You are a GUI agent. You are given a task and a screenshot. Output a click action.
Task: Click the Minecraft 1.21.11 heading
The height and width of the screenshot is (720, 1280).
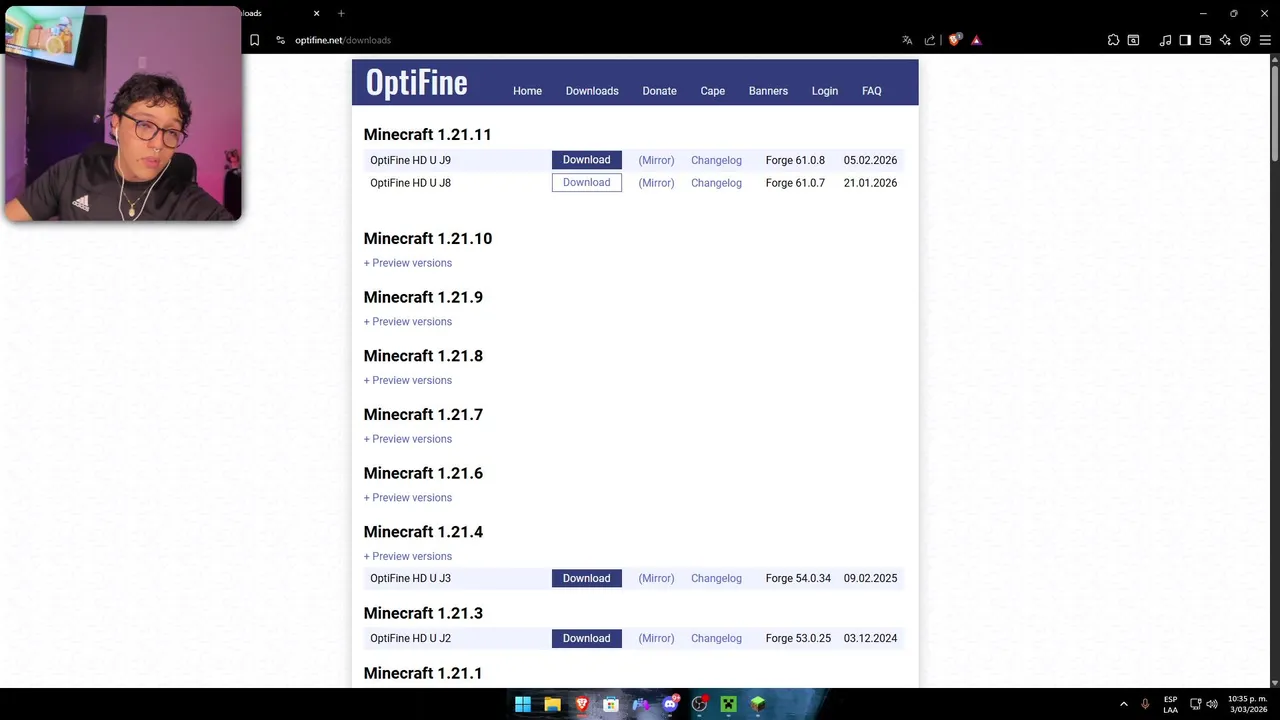pyautogui.click(x=427, y=135)
